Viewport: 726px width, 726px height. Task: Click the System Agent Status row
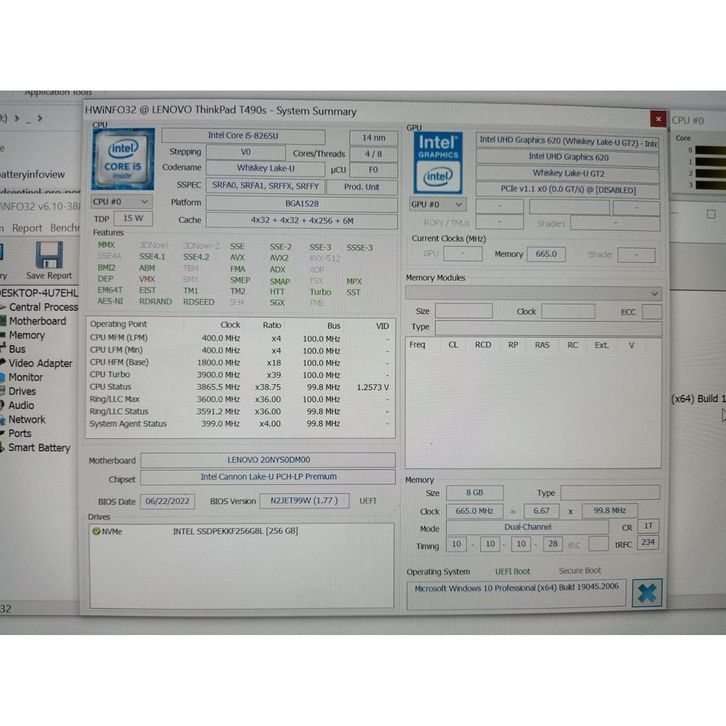[240, 424]
